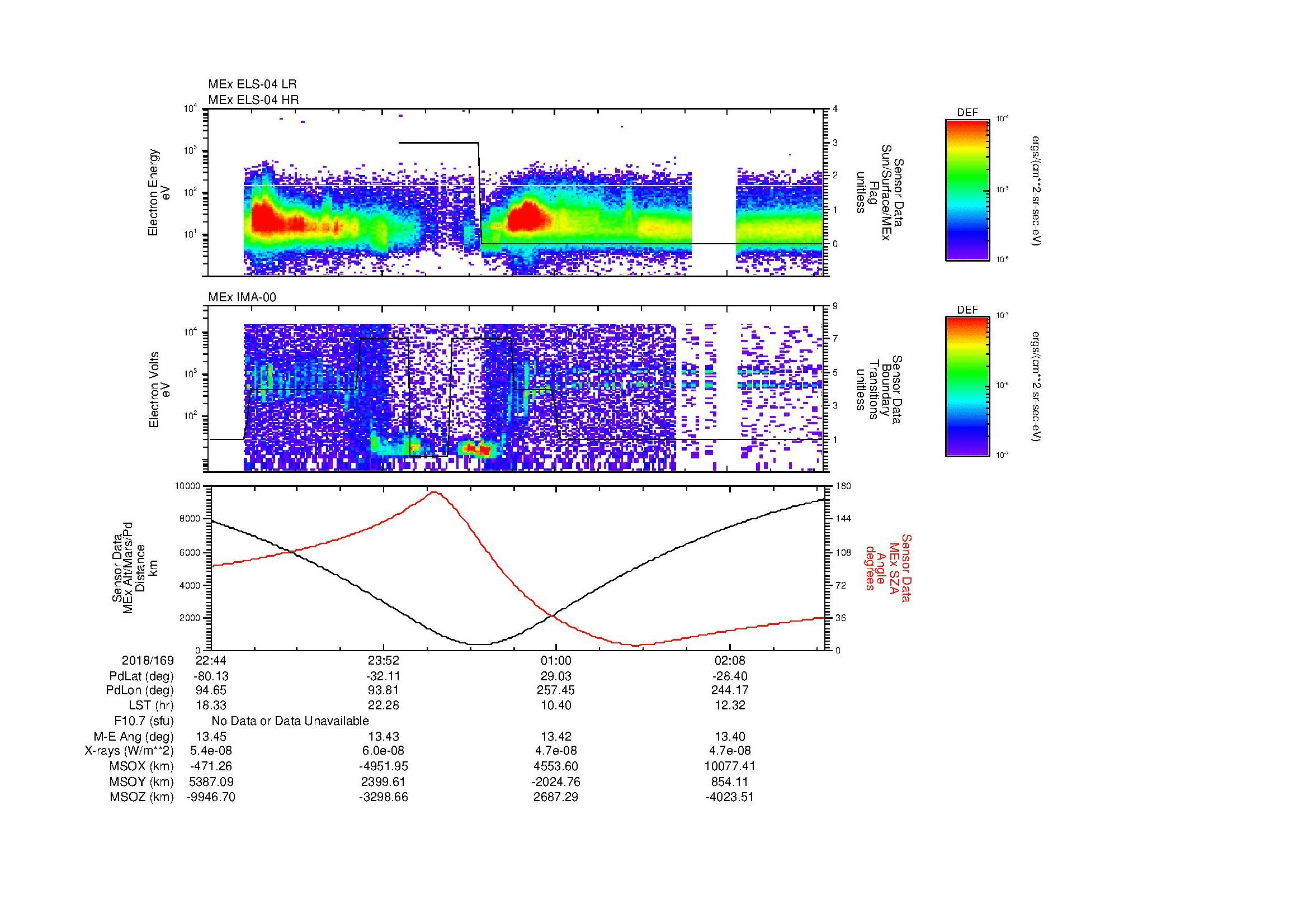The image size is (1308, 924).
Task: Click the 10000 altitude axis tick label
Action: 188,486
